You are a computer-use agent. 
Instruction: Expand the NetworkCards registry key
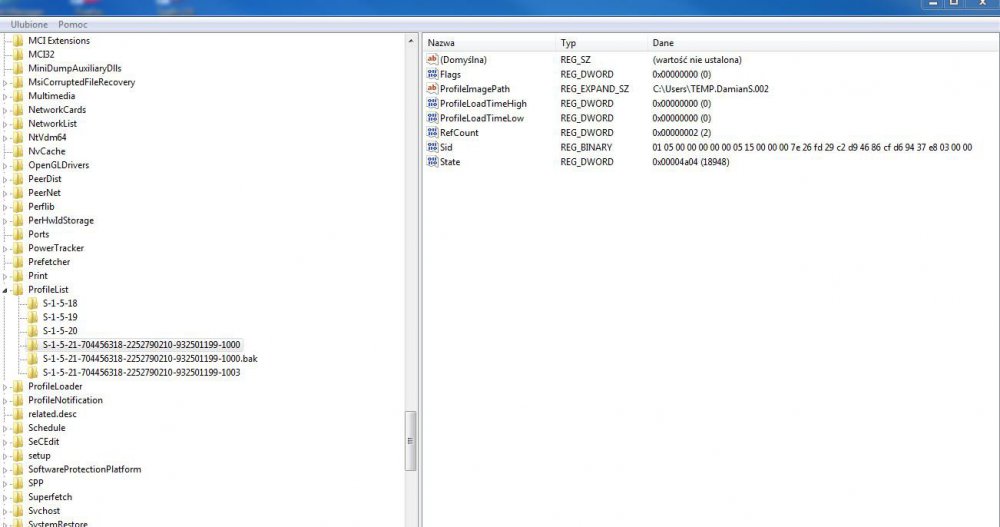pos(6,110)
